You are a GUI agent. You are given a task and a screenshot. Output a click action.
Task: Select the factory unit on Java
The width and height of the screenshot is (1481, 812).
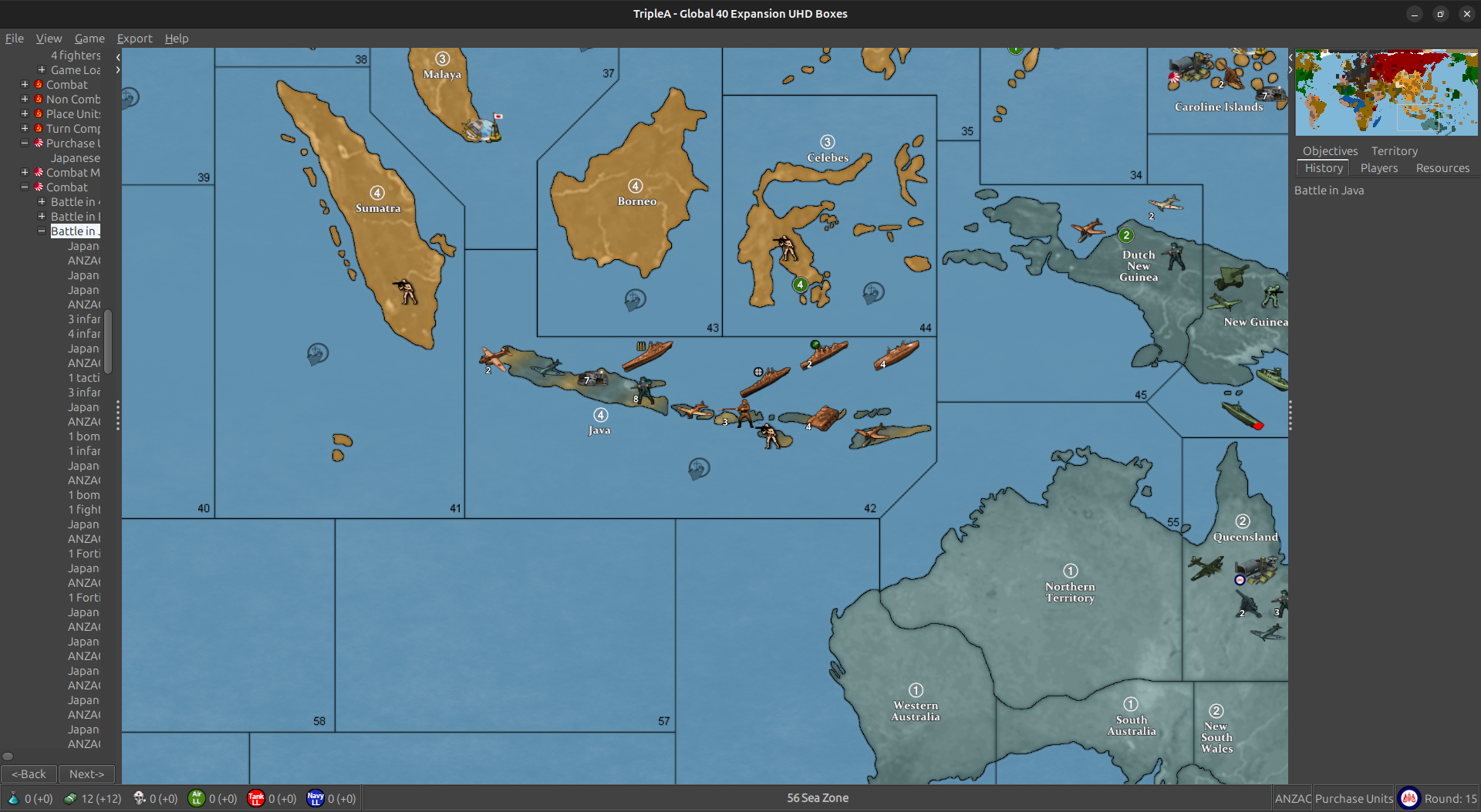coord(595,378)
